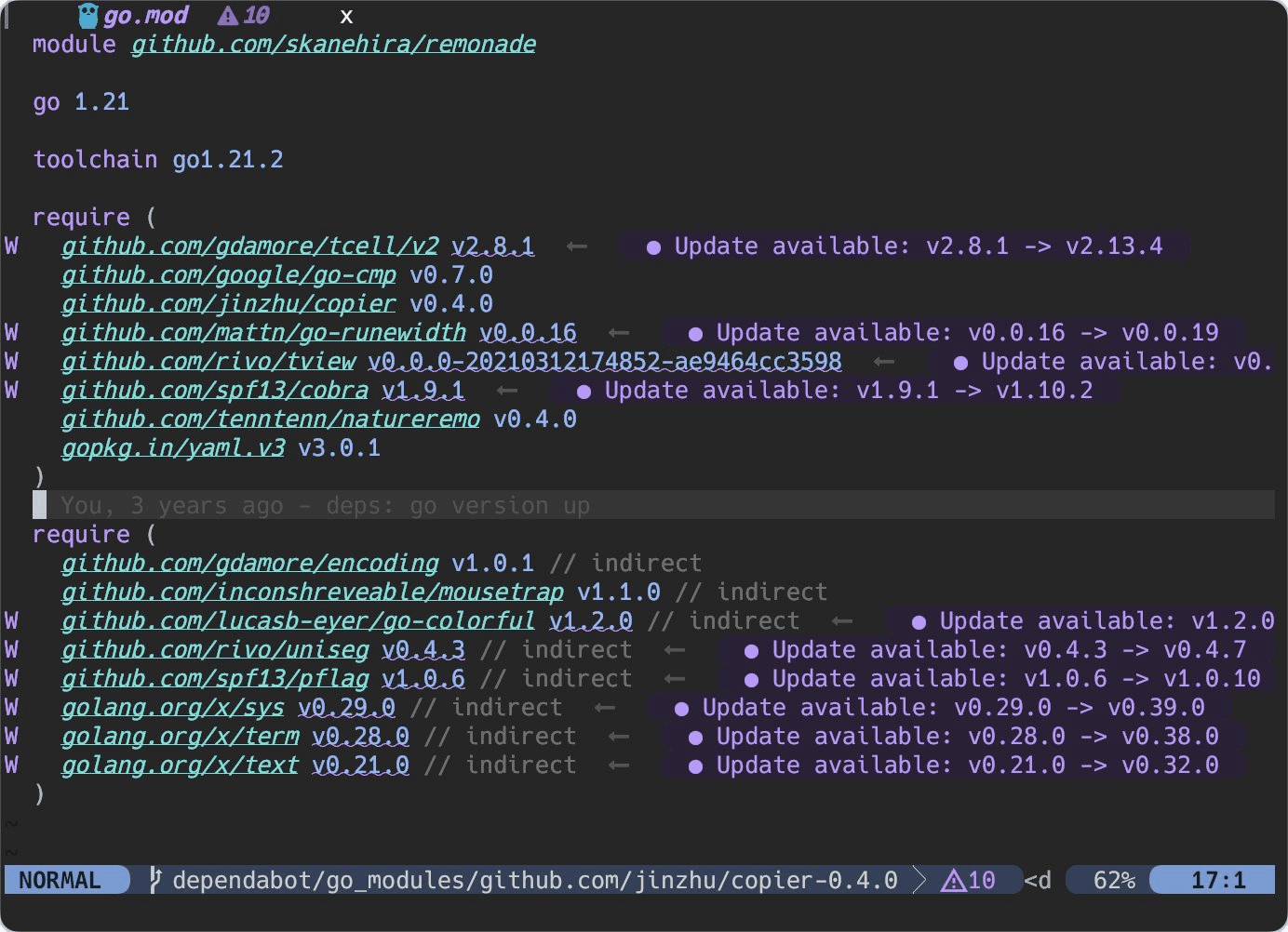Close the go.mod tab
Screen dimensions: 1288x932
point(346,16)
